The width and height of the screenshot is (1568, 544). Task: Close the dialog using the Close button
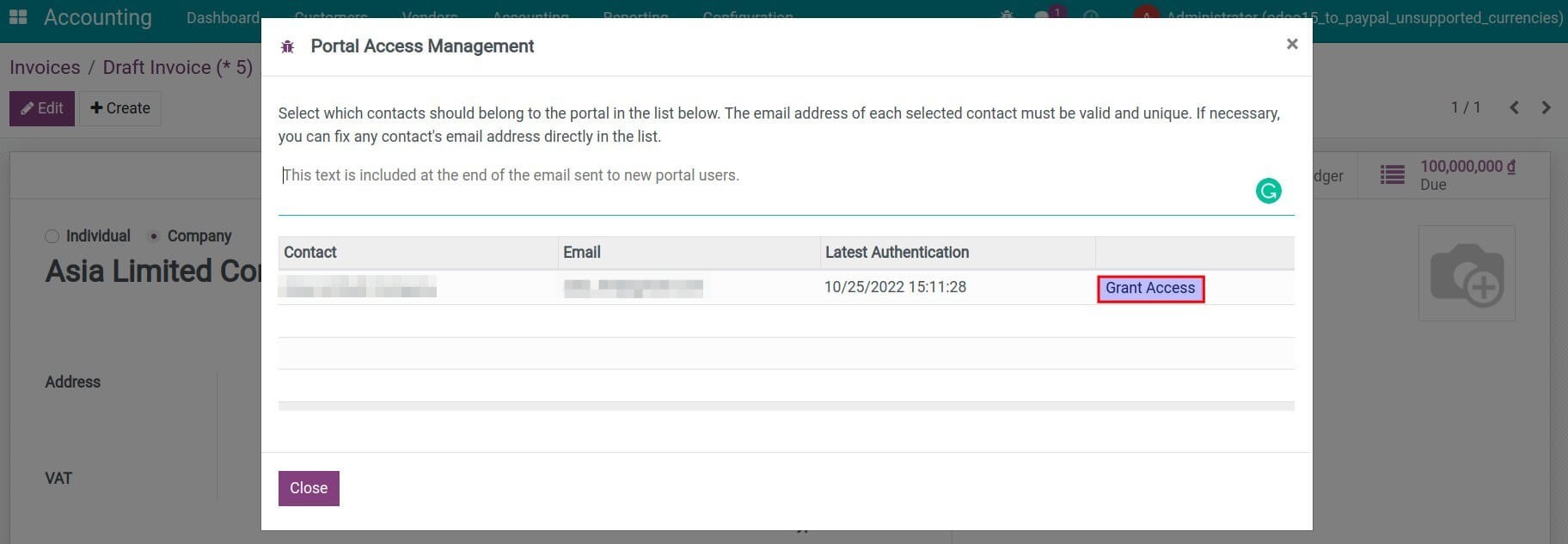point(308,487)
